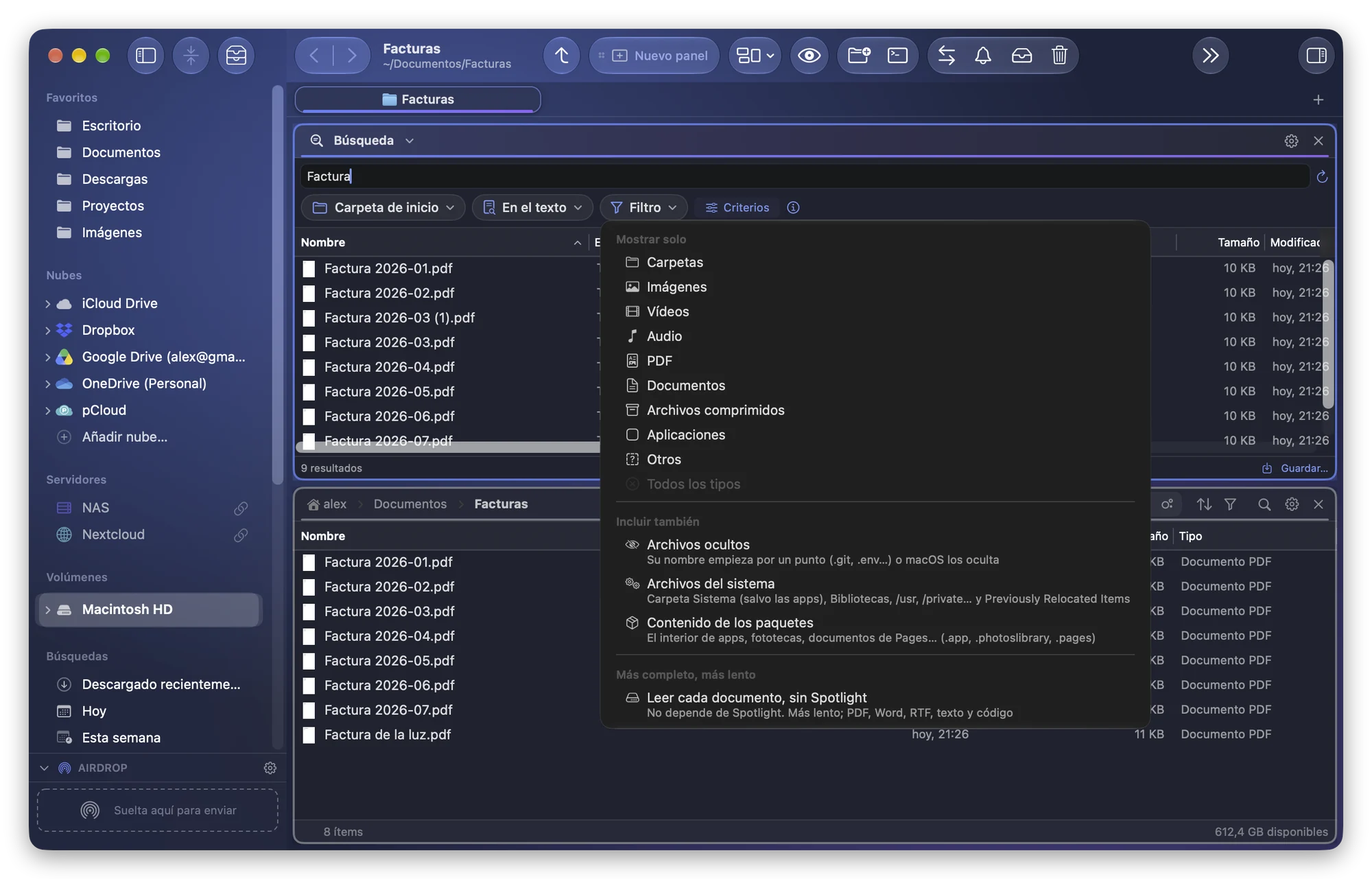The width and height of the screenshot is (1372, 879).
Task: Click the info icon beside Criterios
Action: pos(793,207)
